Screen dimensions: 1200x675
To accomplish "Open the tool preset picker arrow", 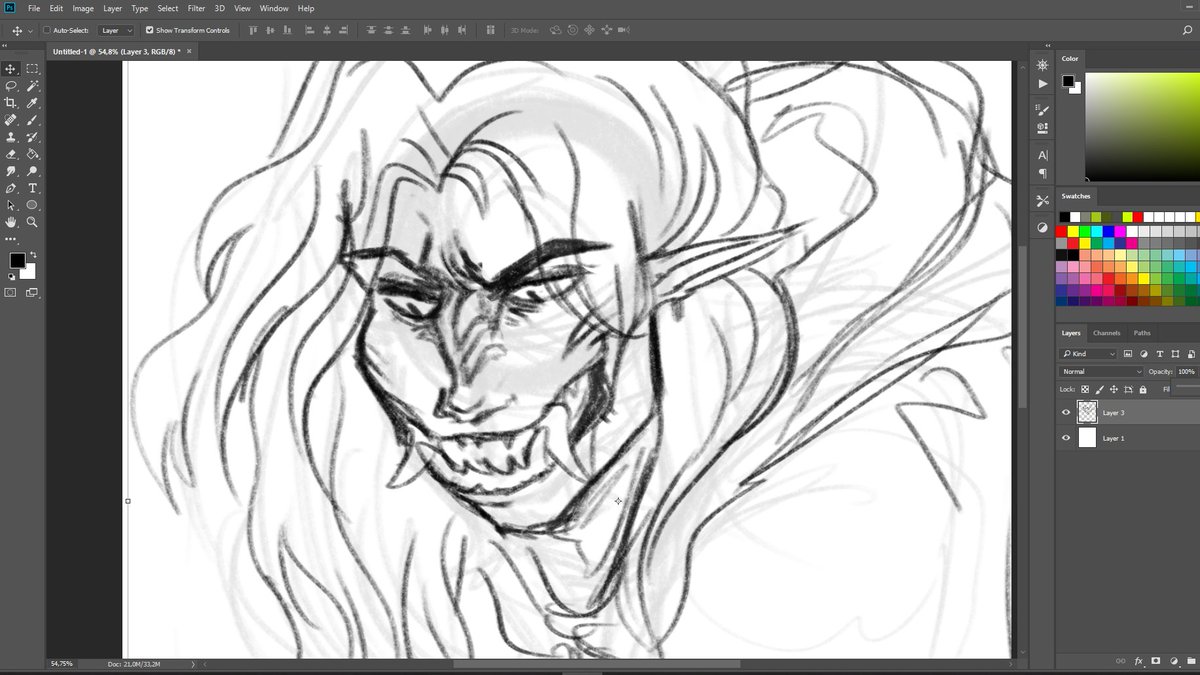I will (31, 30).
